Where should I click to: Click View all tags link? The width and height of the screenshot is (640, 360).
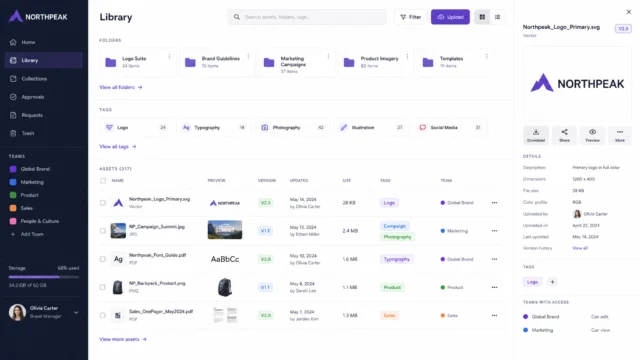[118, 147]
